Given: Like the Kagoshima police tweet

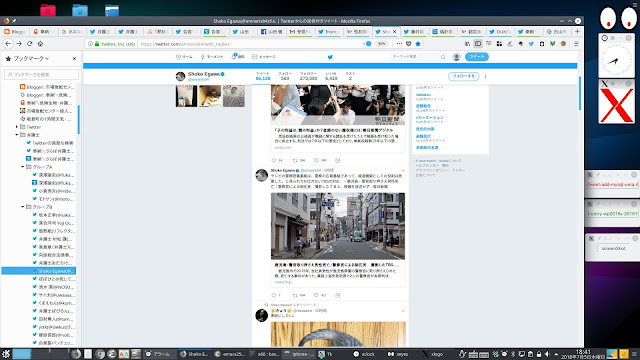Looking at the screenshot, I should 316,295.
